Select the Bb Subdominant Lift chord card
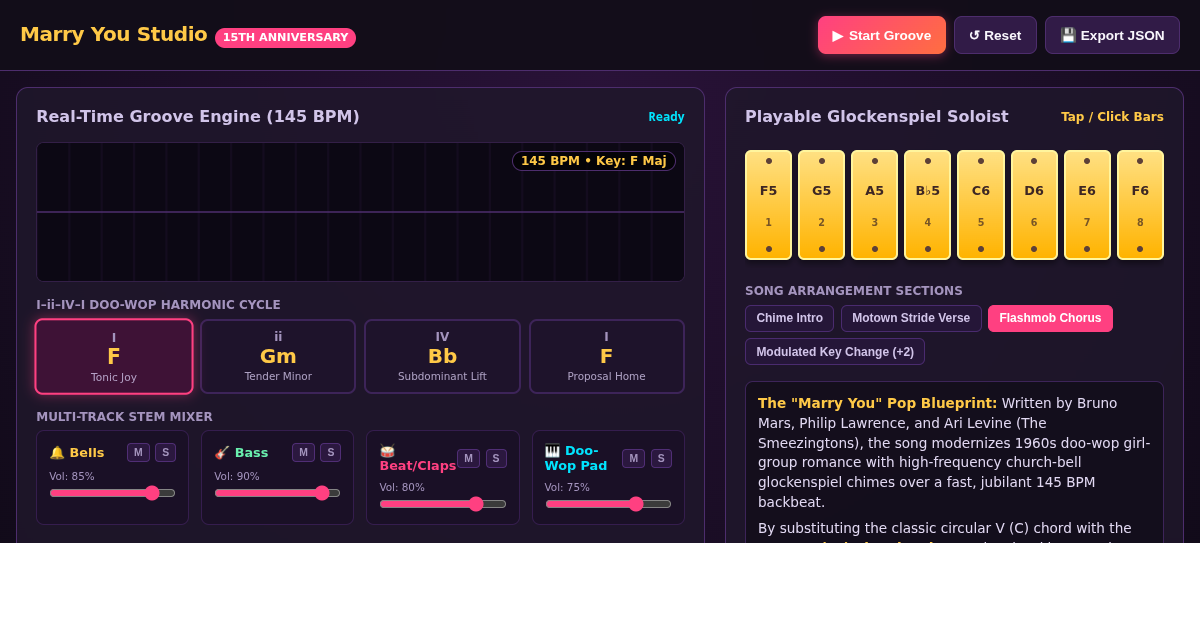Viewport: 1200px width, 630px height. click(x=442, y=357)
